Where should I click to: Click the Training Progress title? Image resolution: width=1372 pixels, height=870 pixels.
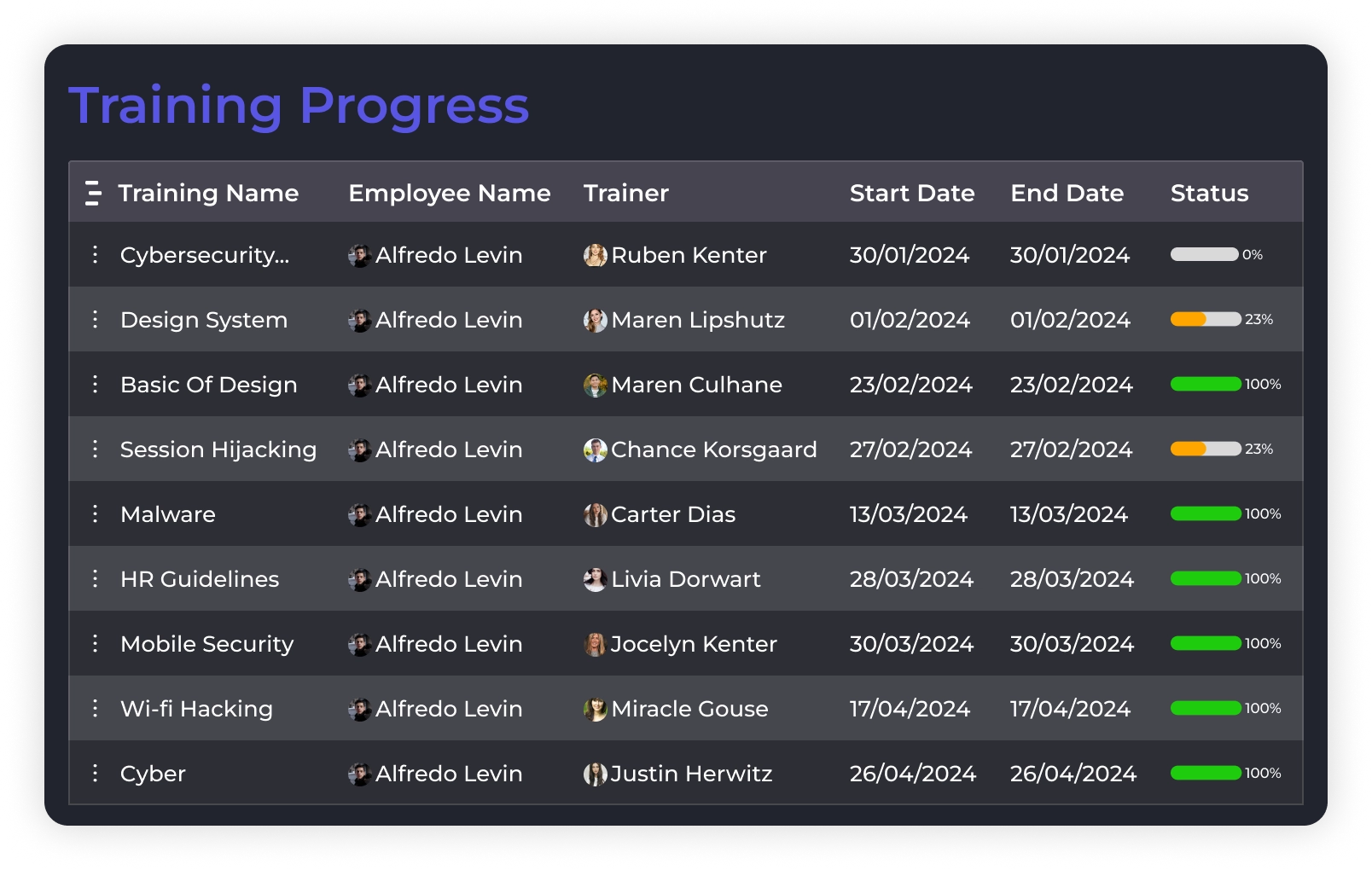click(x=299, y=106)
